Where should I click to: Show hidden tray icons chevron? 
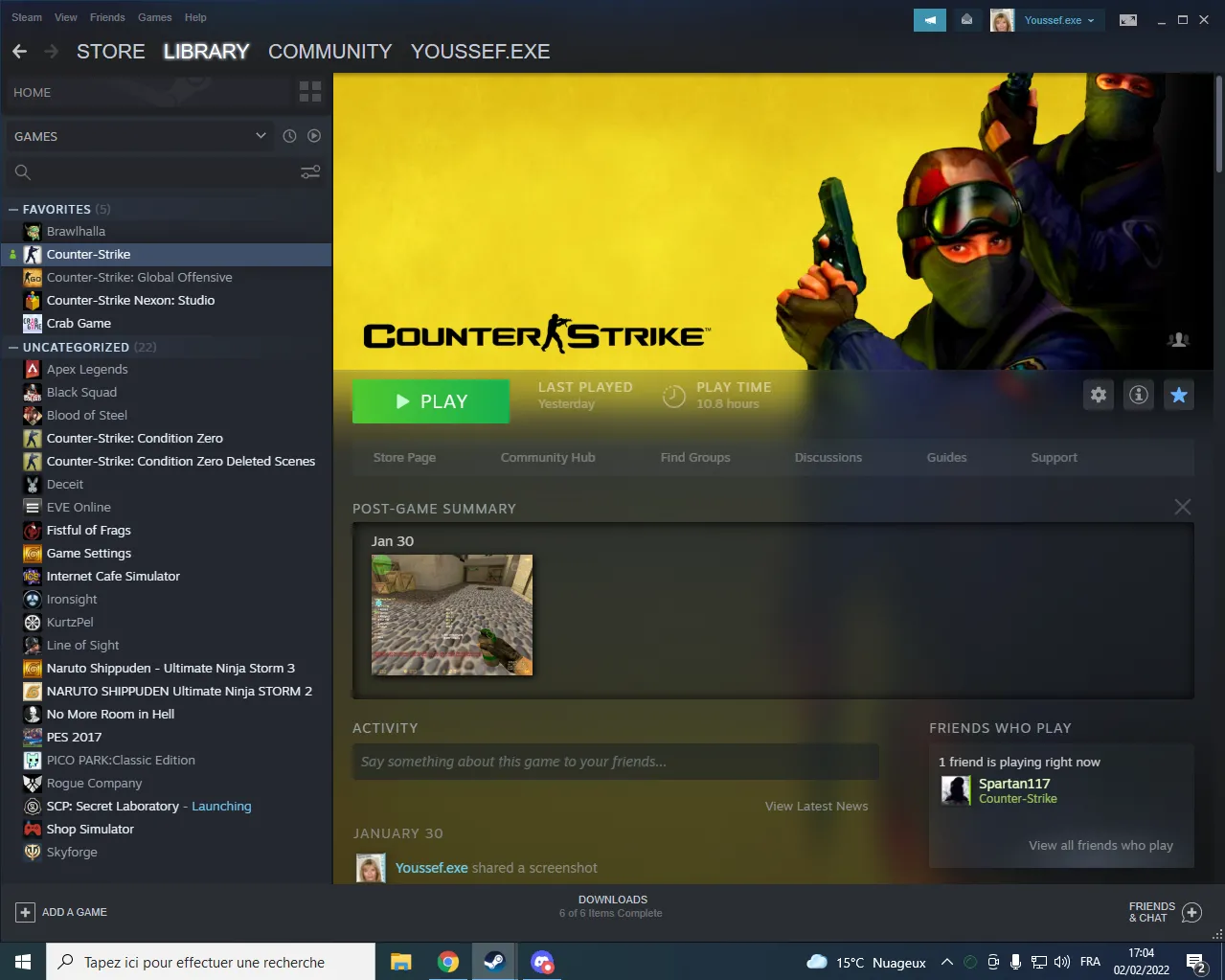tap(946, 962)
